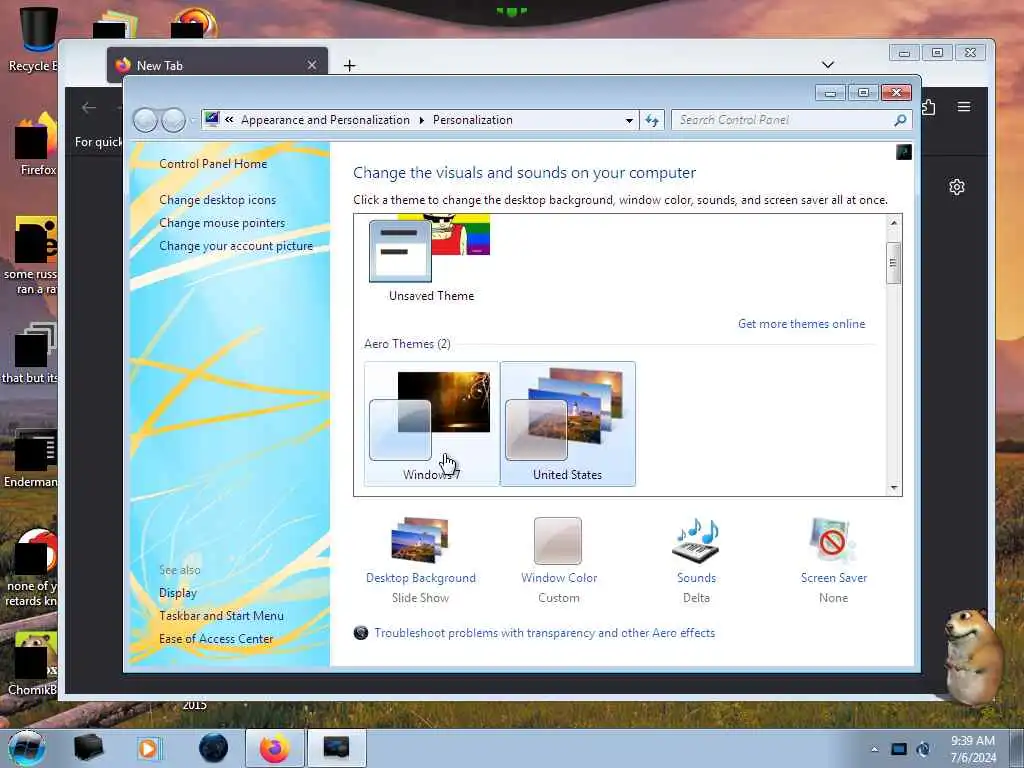Click the Windows Start orb
The image size is (1024, 768).
point(27,748)
